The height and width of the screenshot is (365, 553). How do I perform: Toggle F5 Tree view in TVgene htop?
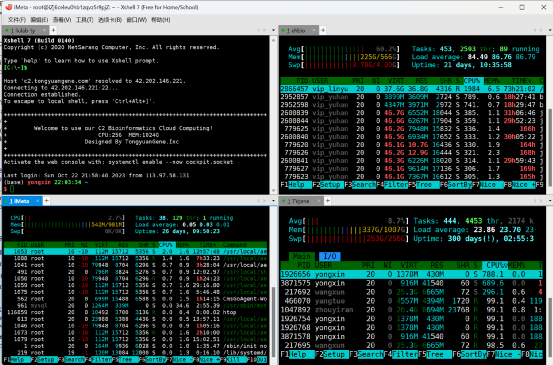coord(435,354)
